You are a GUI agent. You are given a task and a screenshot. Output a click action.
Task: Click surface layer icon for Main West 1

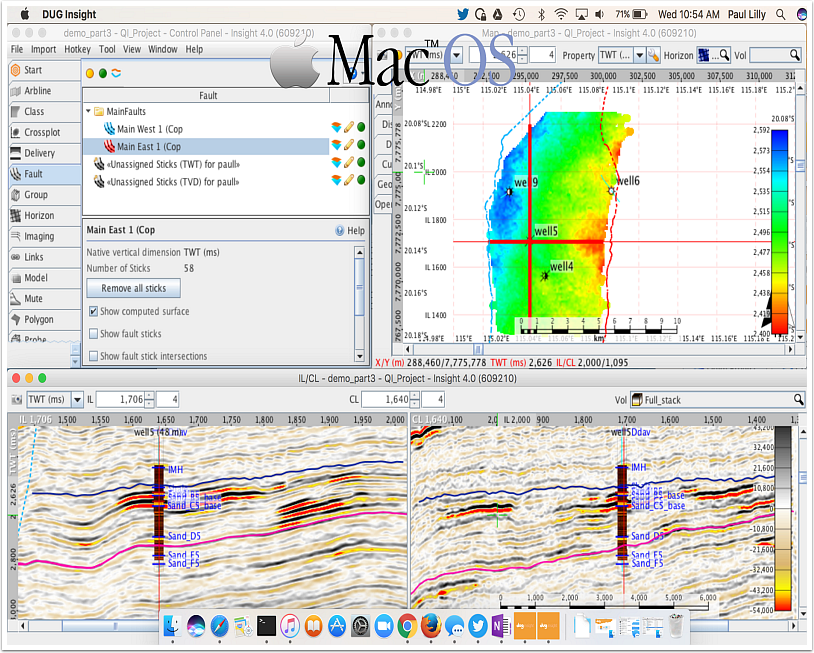pos(336,127)
